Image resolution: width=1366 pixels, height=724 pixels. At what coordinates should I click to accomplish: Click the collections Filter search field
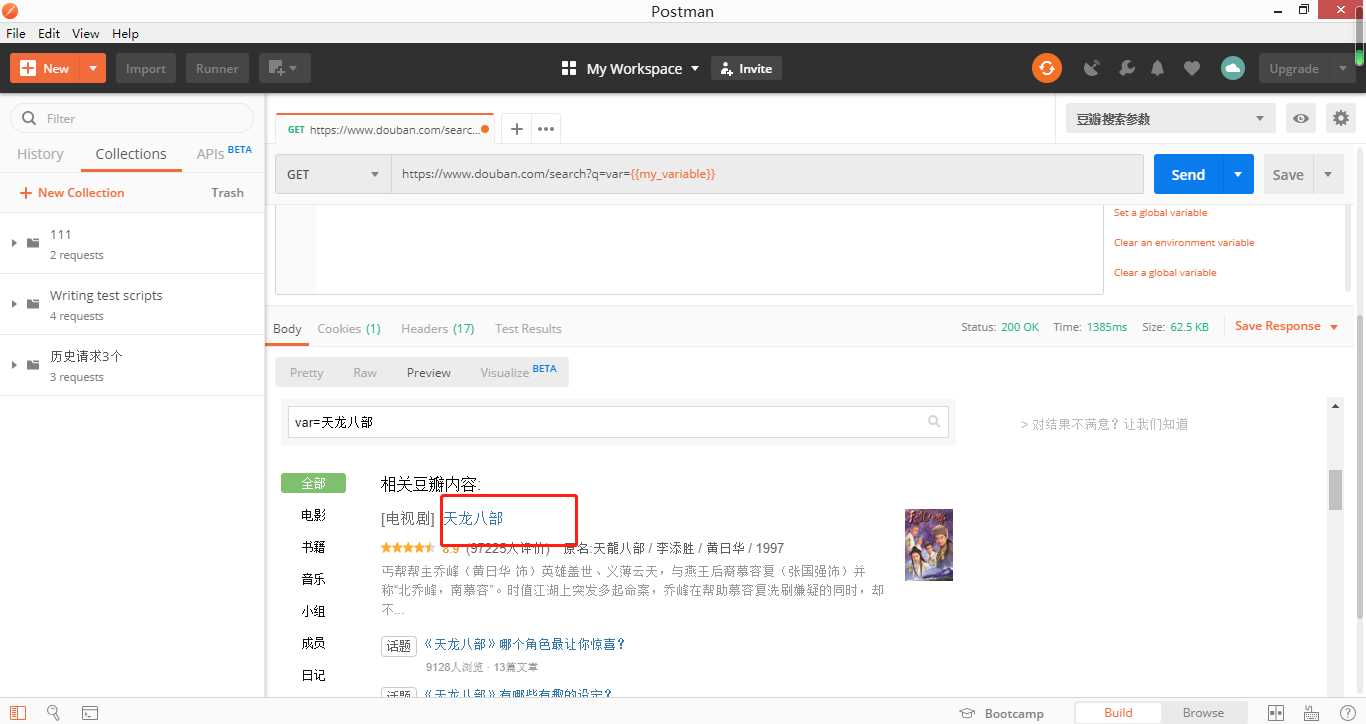pos(132,118)
